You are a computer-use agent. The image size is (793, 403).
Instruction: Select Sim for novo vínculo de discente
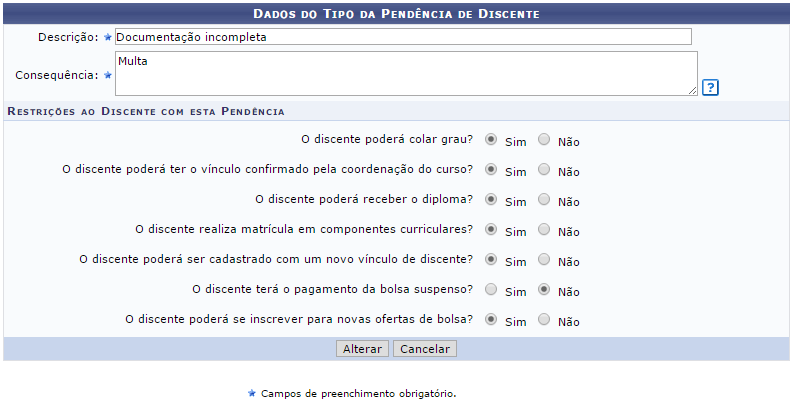tap(491, 260)
